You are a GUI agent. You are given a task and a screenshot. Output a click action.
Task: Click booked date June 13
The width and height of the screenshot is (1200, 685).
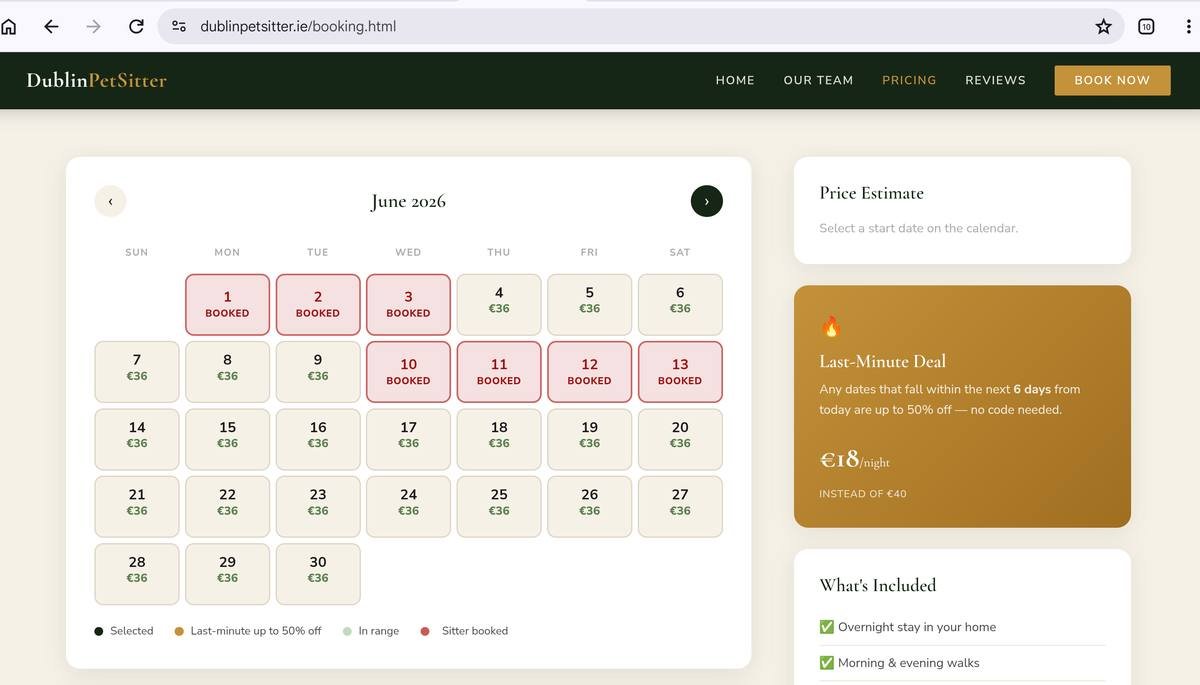(680, 372)
